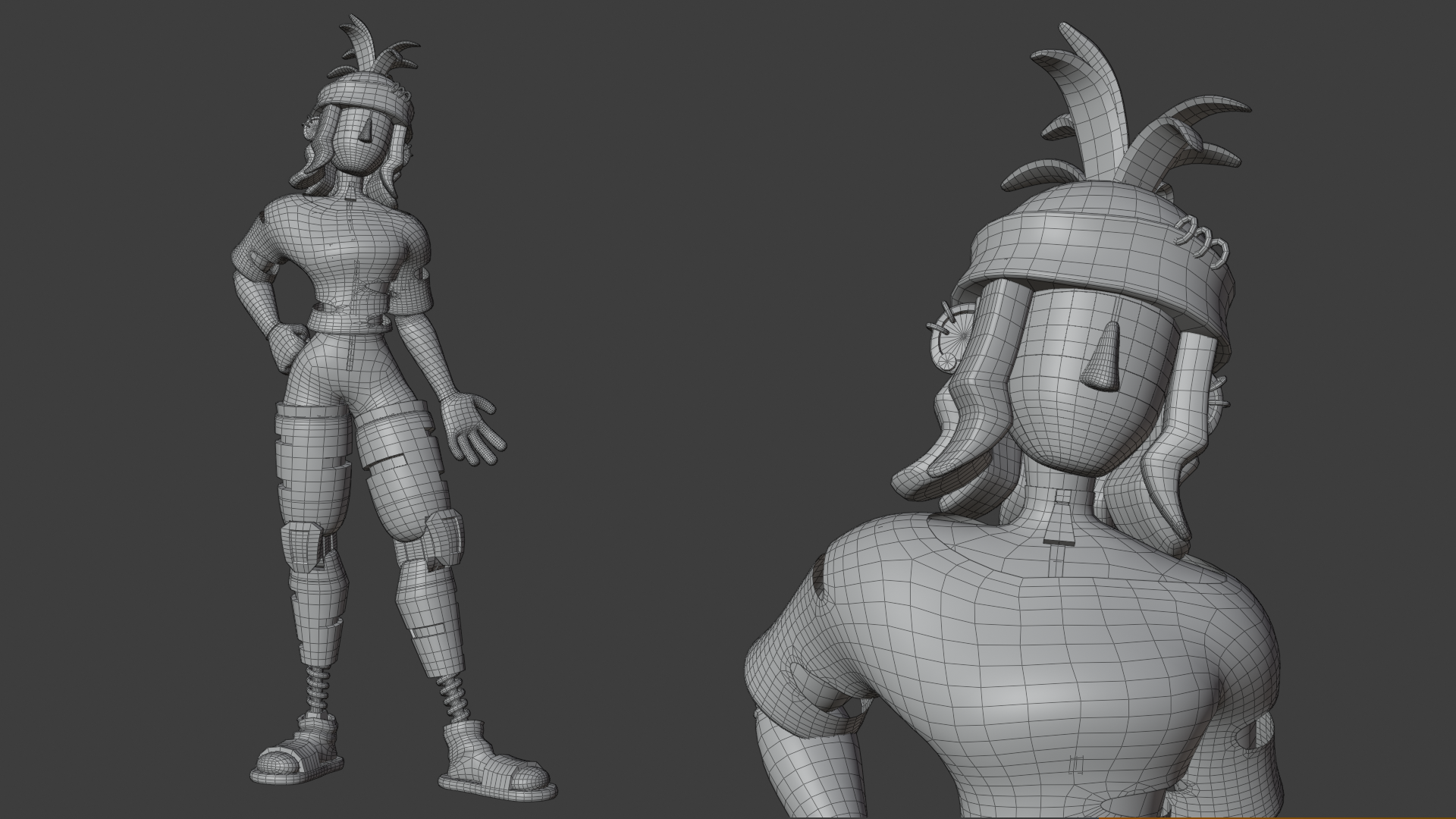Click the empty gray background between both views
The height and width of the screenshot is (819, 1456).
(645, 341)
